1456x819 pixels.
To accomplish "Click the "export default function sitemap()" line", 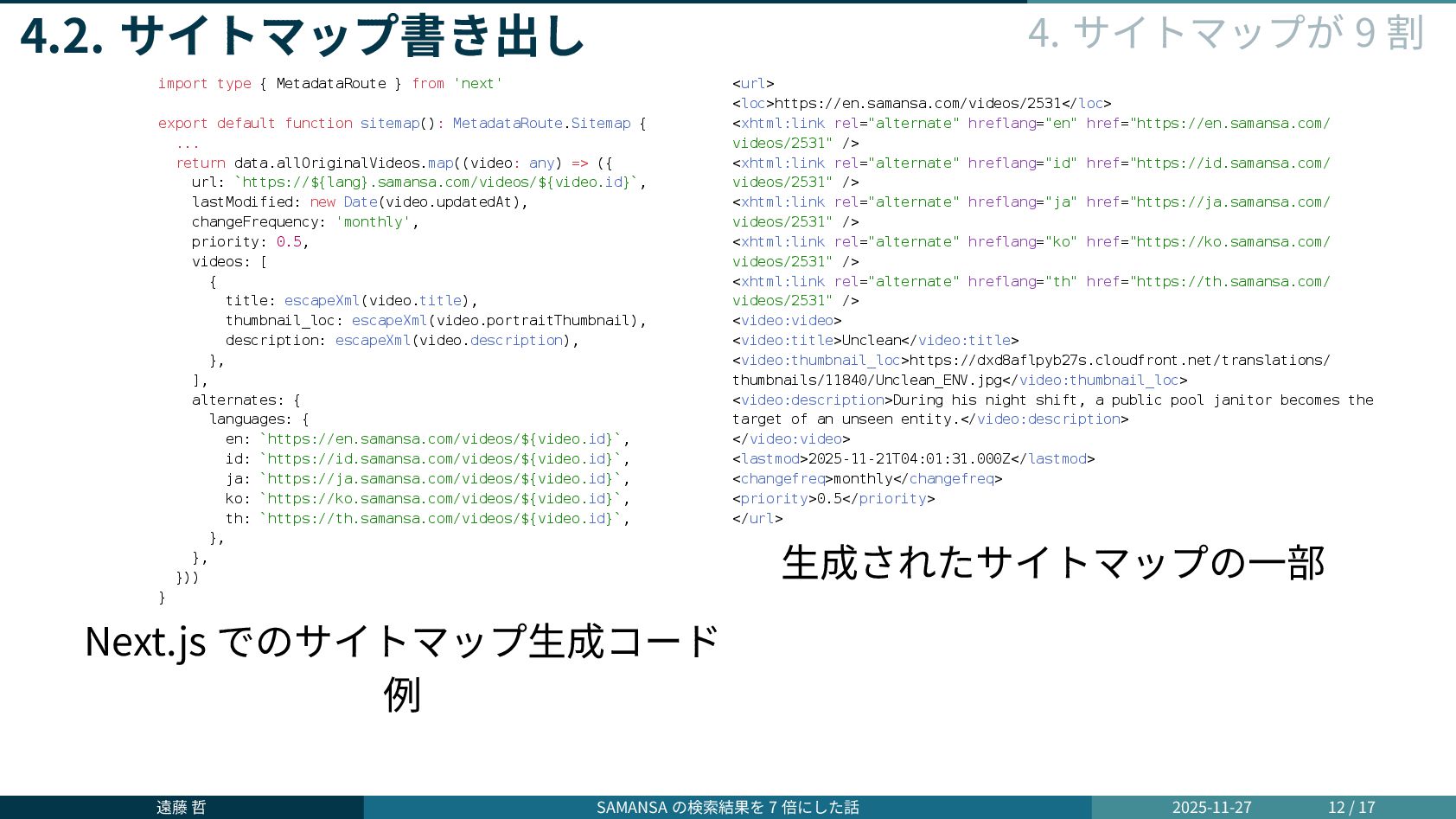I will 402,123.
